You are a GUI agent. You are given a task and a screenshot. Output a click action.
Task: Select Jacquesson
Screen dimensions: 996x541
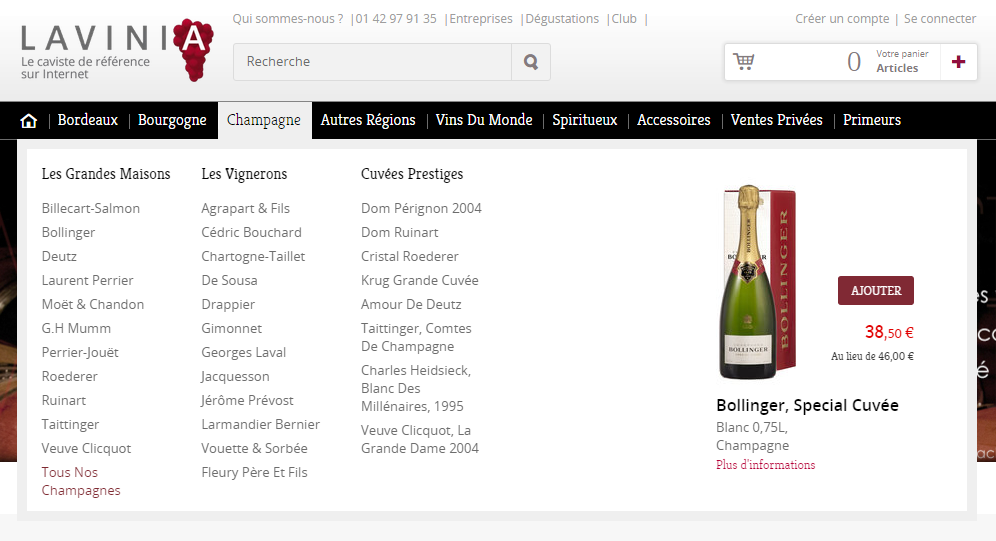[235, 377]
